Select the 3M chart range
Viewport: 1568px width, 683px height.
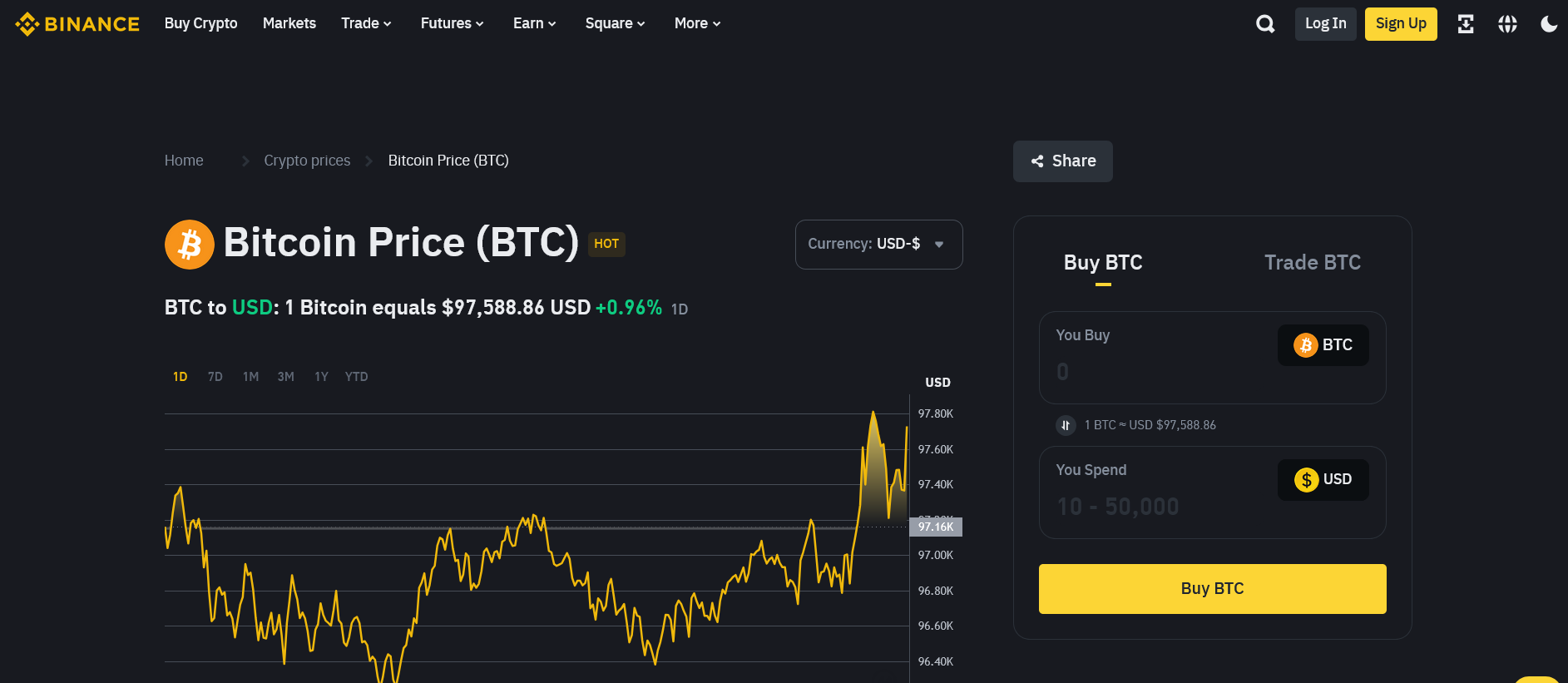pos(285,377)
